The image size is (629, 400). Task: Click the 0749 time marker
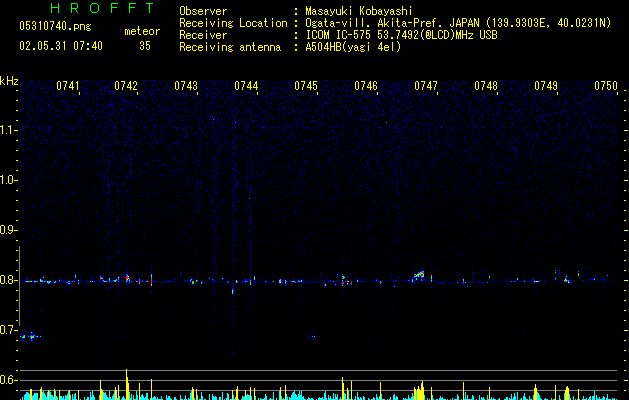tap(546, 86)
